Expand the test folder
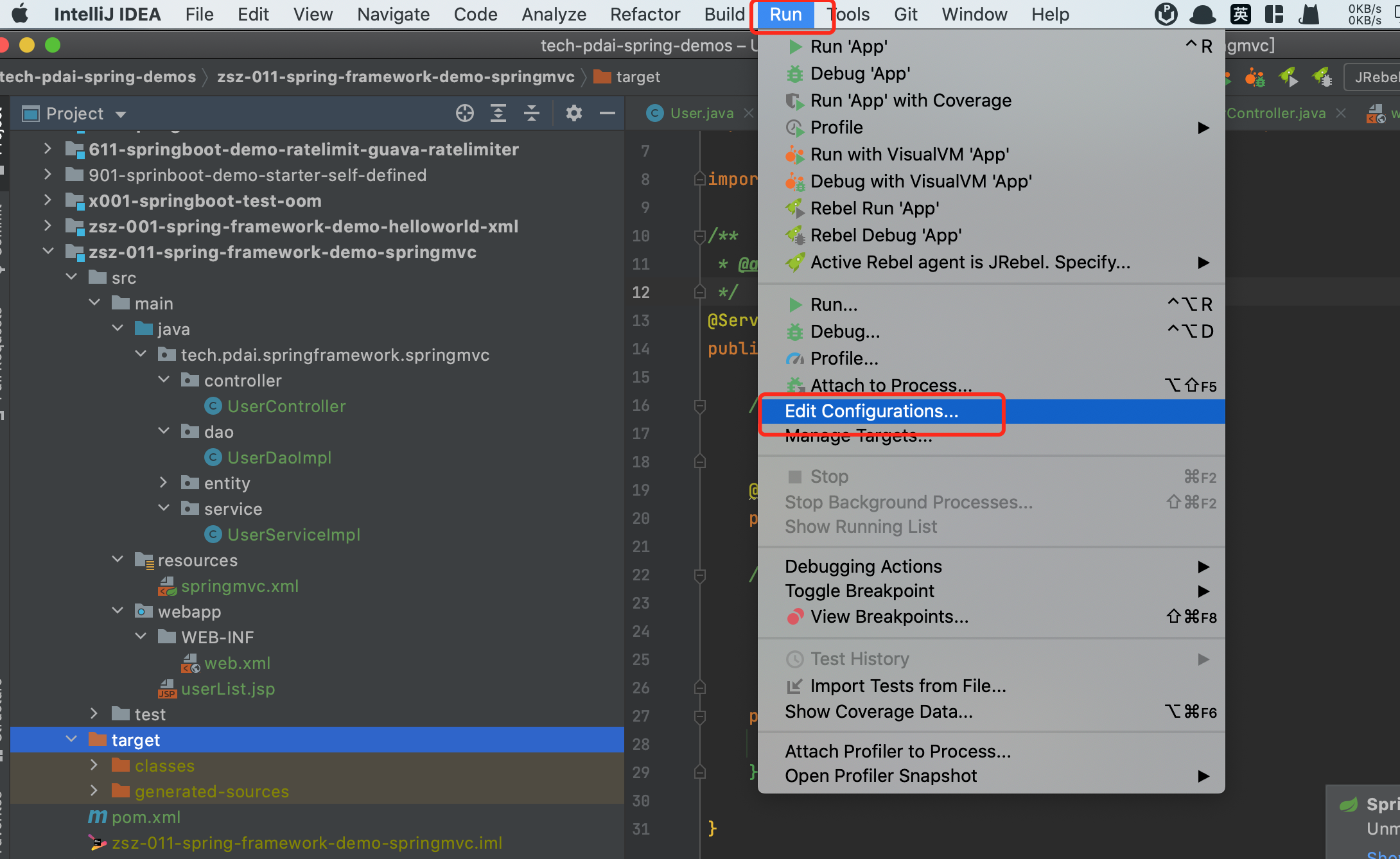1400x859 pixels. tap(94, 715)
